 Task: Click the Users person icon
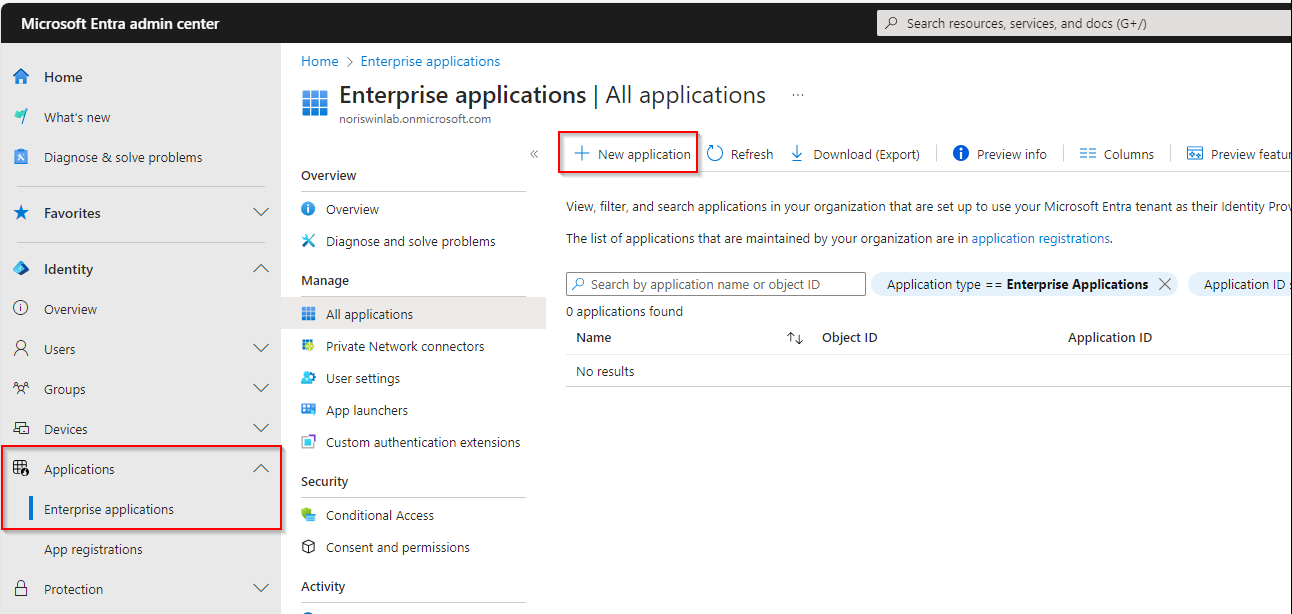pyautogui.click(x=21, y=349)
